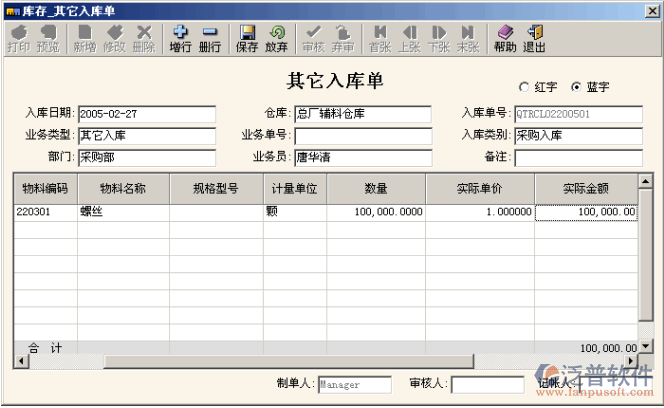
Task: Click the 物料编码 column header
Action: pyautogui.click(x=44, y=187)
